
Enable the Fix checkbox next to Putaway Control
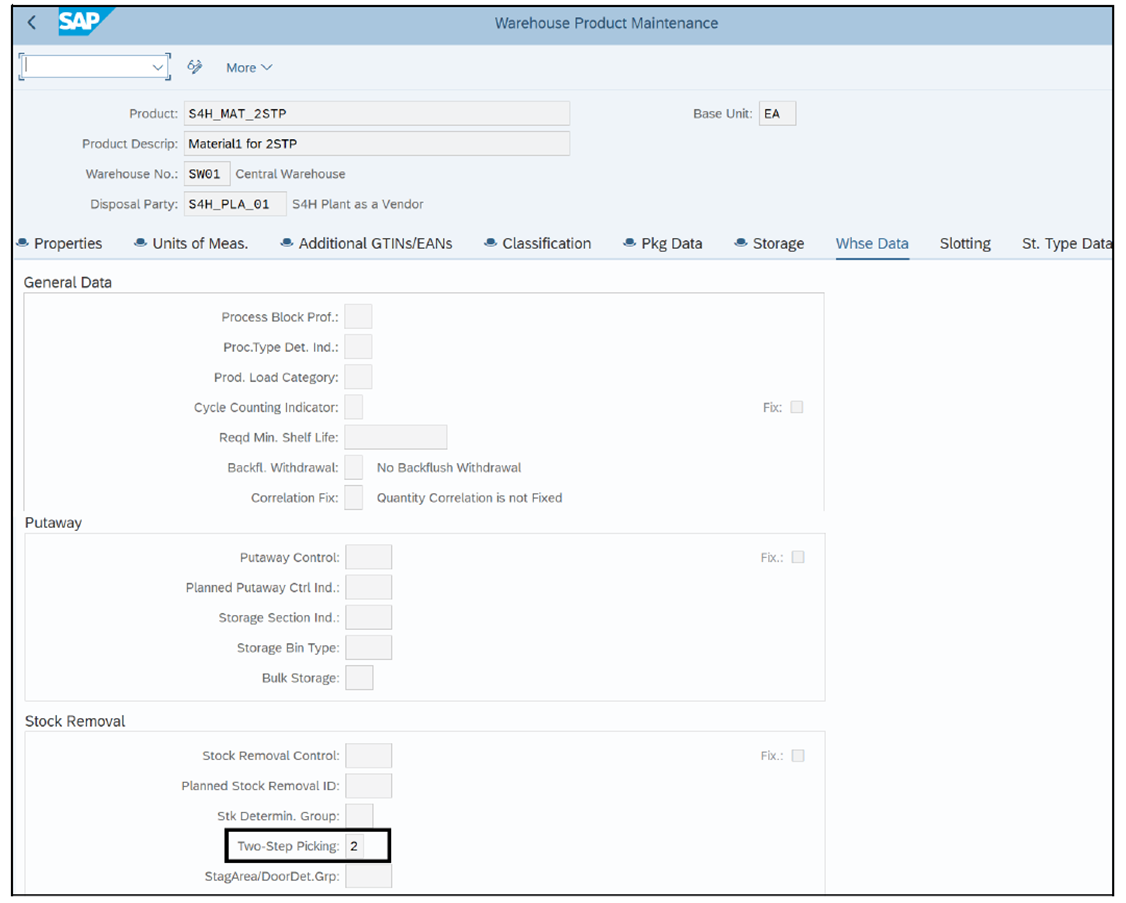(797, 556)
